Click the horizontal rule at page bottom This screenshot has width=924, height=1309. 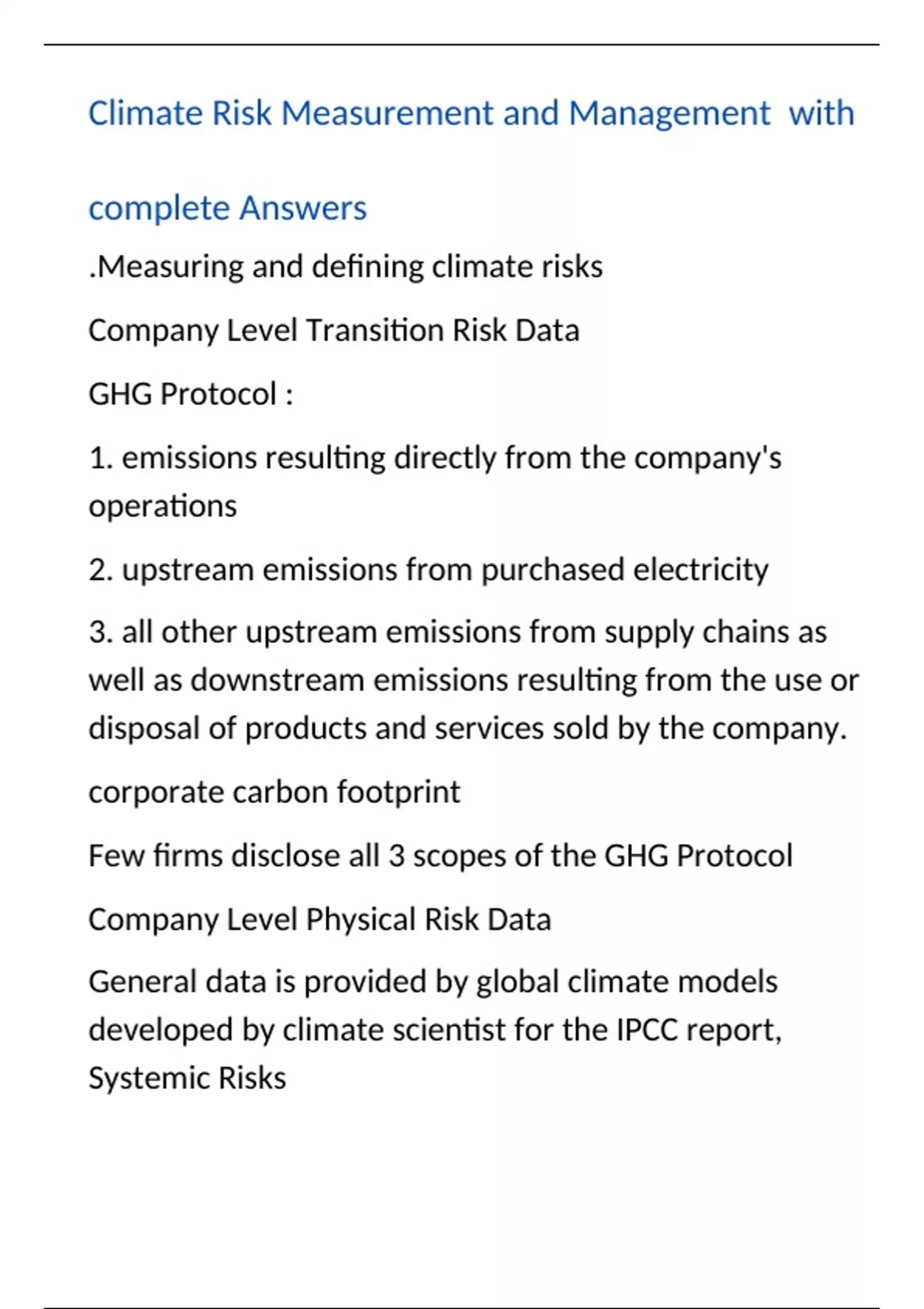pyautogui.click(x=461, y=1307)
